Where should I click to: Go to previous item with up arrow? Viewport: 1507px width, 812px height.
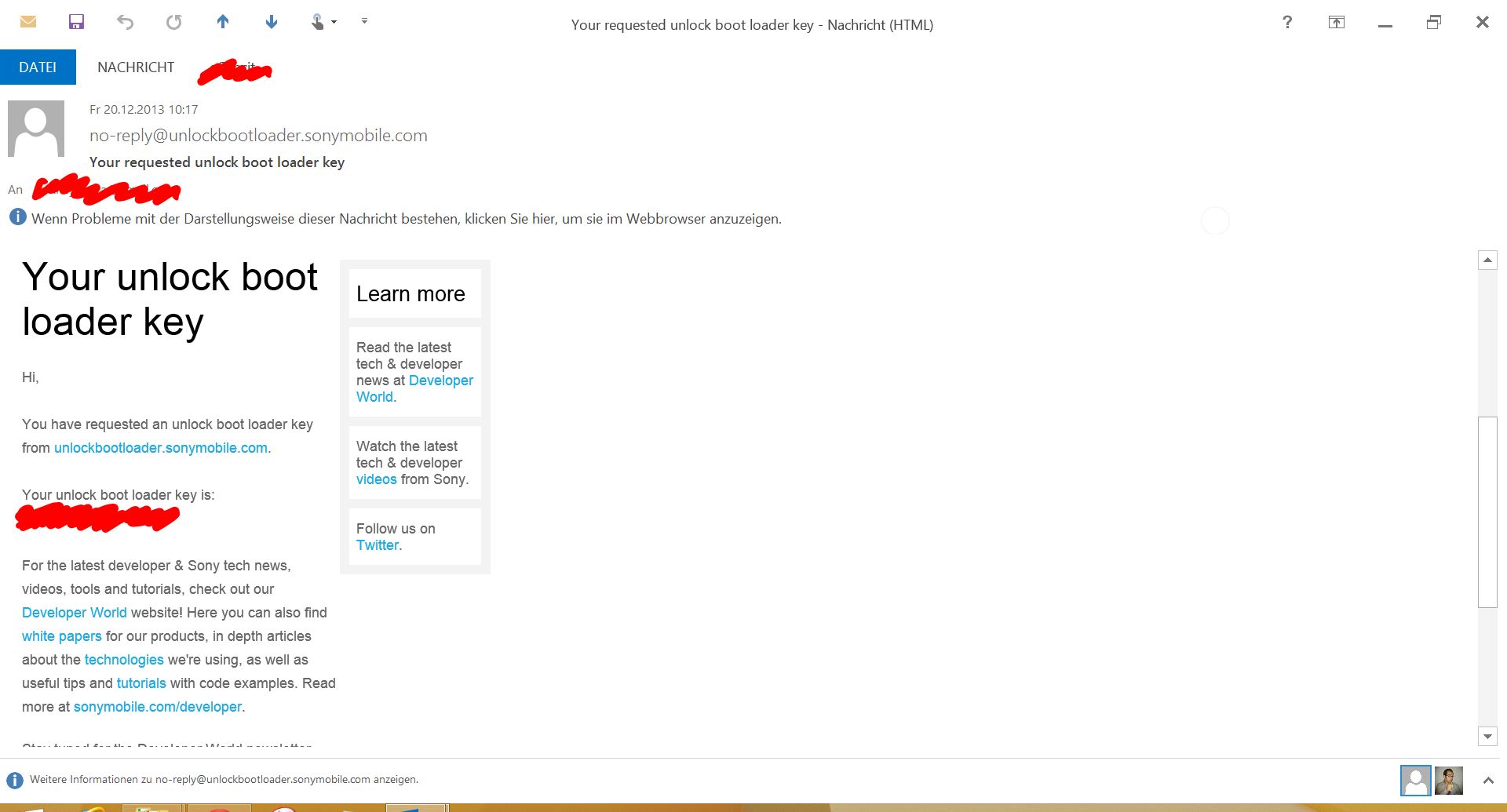pos(223,22)
